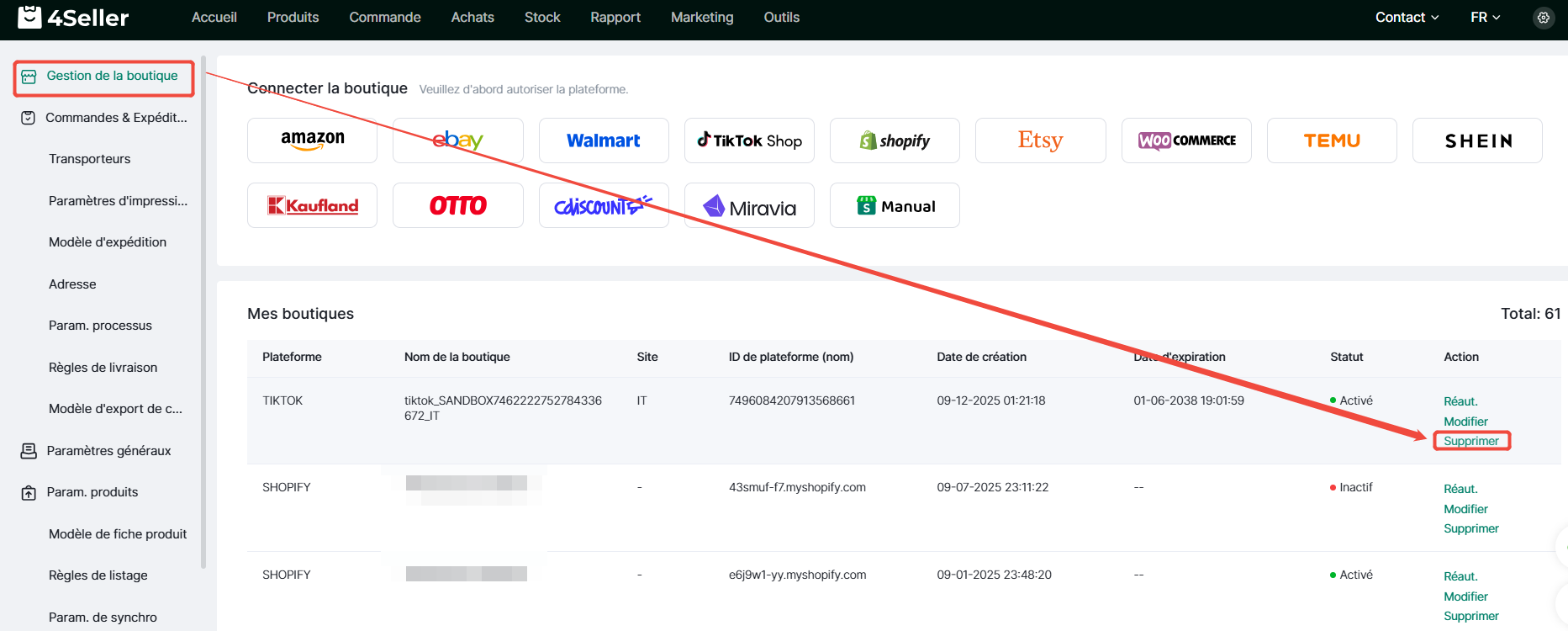Click Supprimer for the TIKTOK store
Viewport: 1568px width, 631px height.
click(1471, 441)
